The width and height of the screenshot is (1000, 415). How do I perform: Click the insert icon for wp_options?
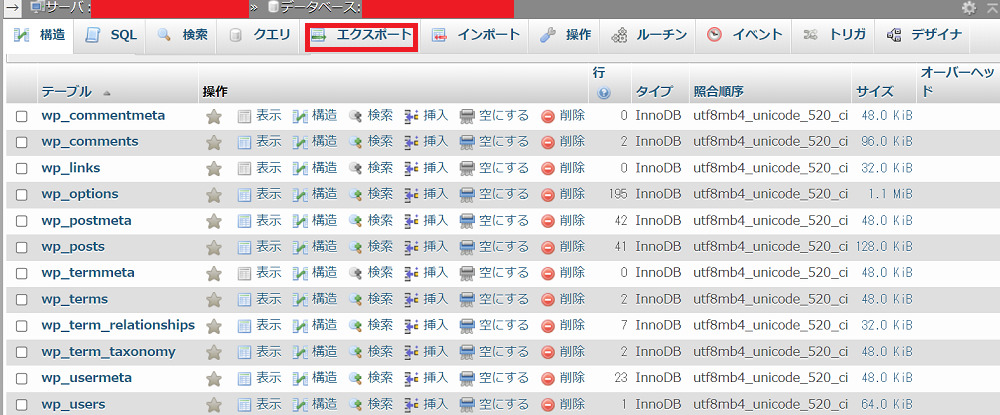(411, 194)
